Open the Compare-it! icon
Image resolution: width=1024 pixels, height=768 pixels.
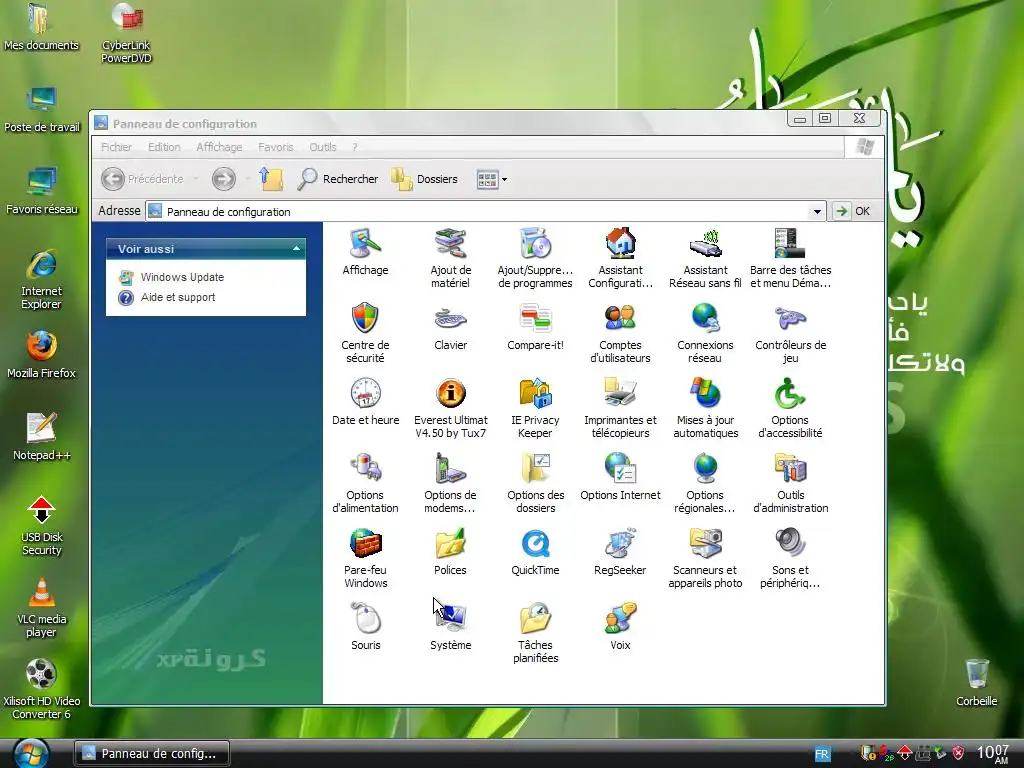pyautogui.click(x=535, y=327)
